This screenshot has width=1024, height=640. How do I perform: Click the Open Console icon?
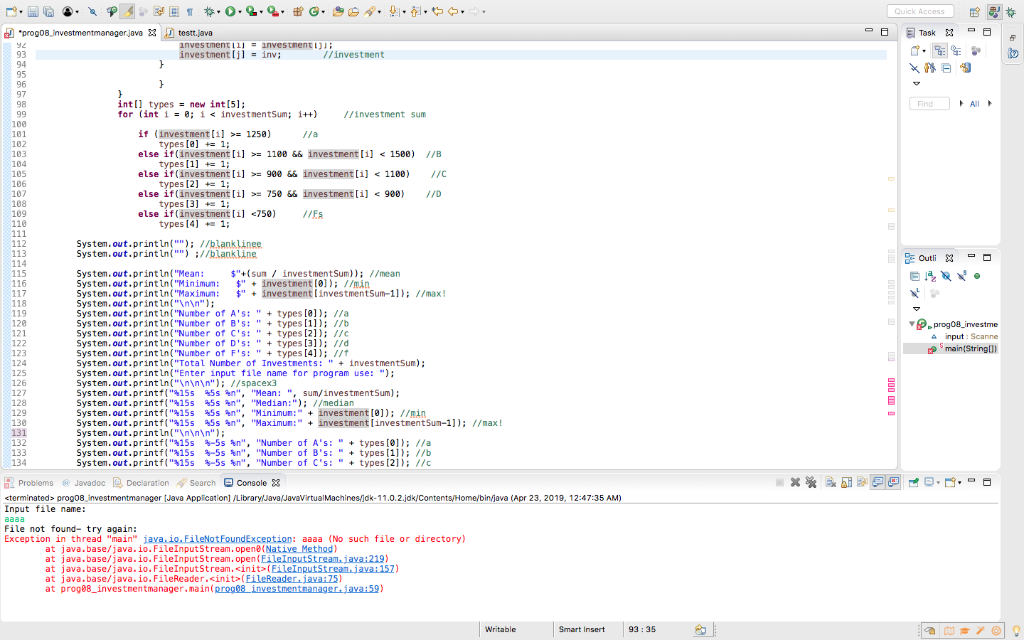(950, 483)
